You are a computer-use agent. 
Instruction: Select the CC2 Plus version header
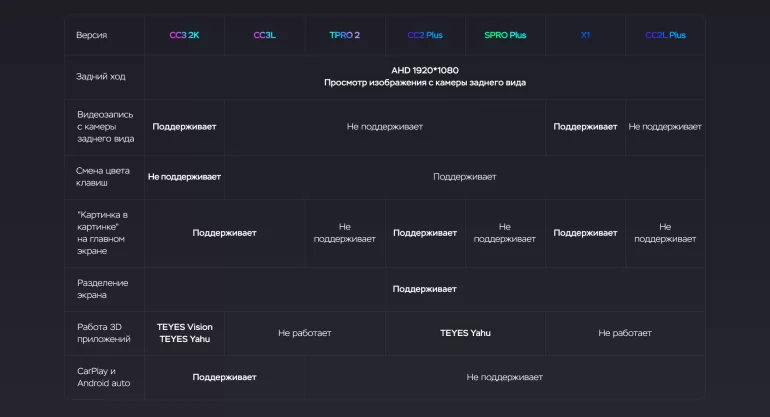tap(424, 35)
